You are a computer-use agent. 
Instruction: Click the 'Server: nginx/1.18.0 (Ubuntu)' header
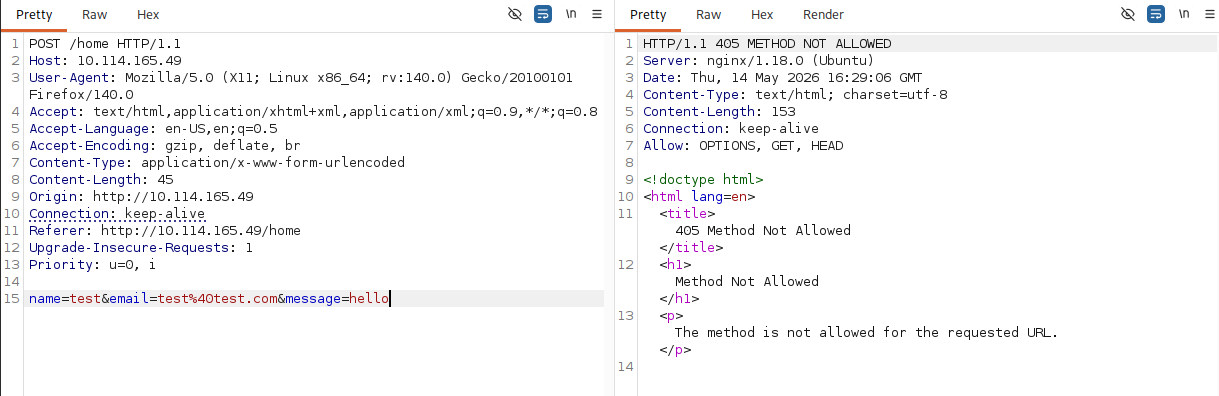pyautogui.click(x=759, y=61)
